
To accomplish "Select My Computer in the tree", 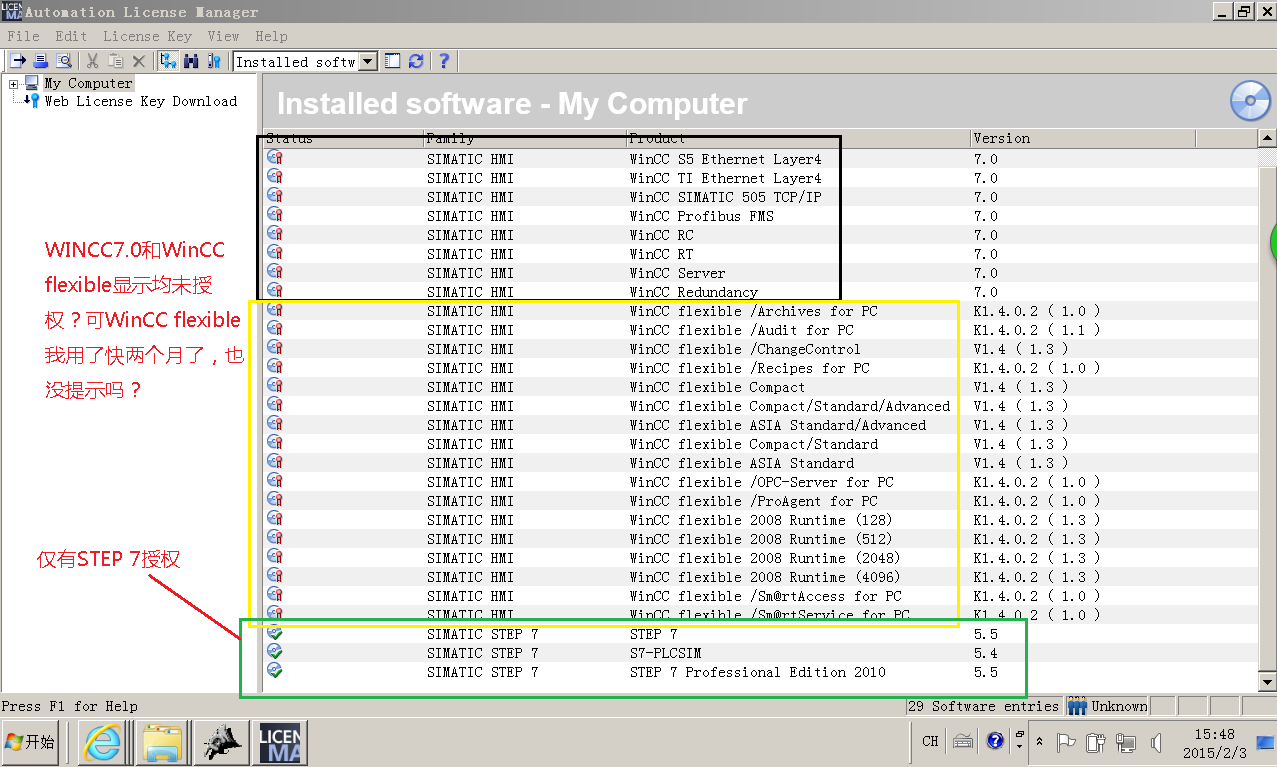I will coord(88,84).
